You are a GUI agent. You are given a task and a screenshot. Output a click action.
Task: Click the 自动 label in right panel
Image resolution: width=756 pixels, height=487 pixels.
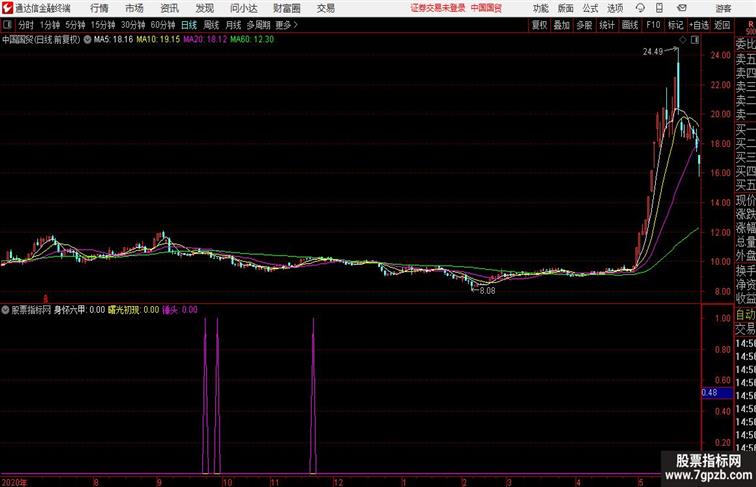click(745, 315)
